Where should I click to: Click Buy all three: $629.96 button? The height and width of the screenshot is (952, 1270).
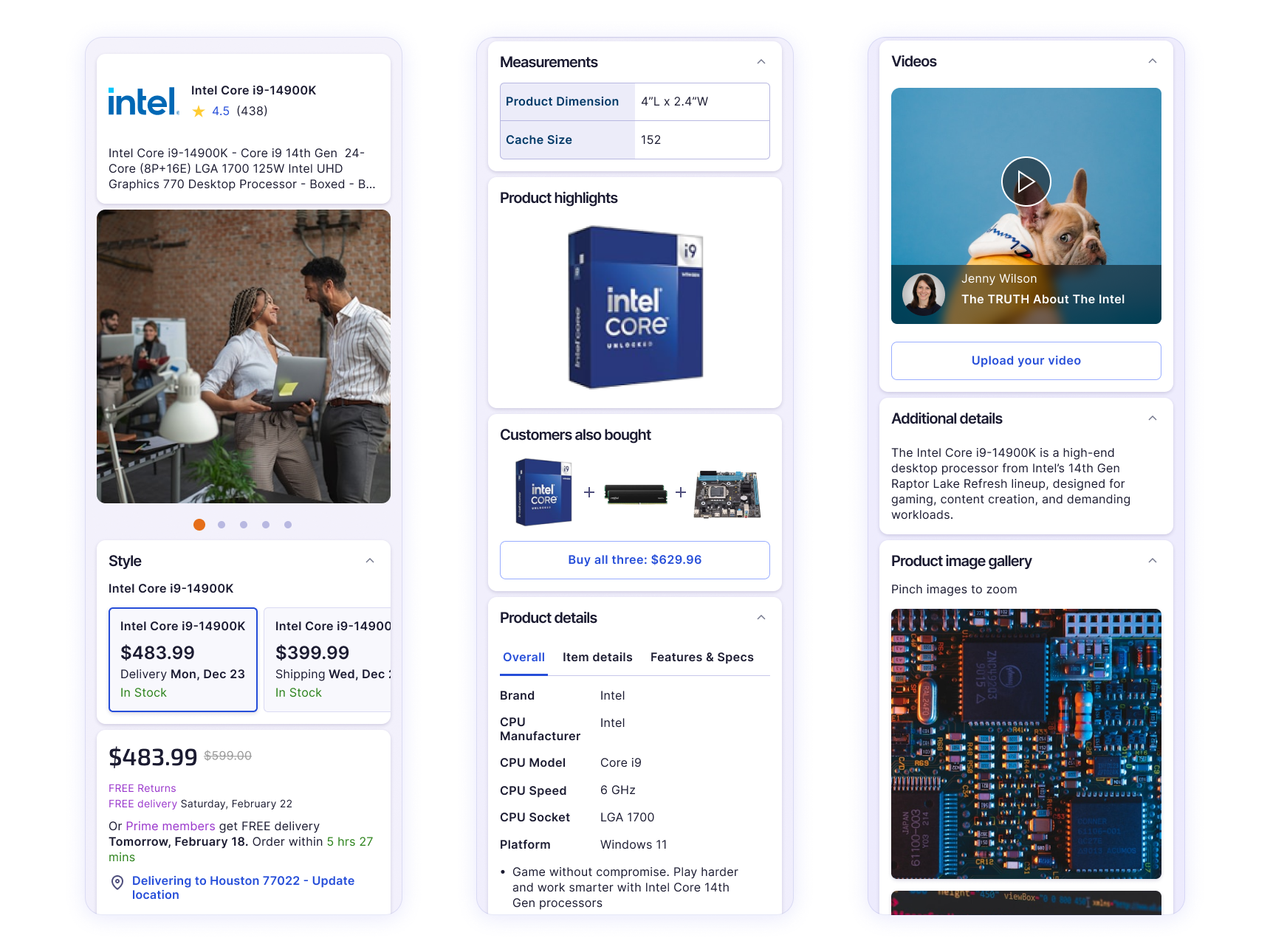point(635,560)
